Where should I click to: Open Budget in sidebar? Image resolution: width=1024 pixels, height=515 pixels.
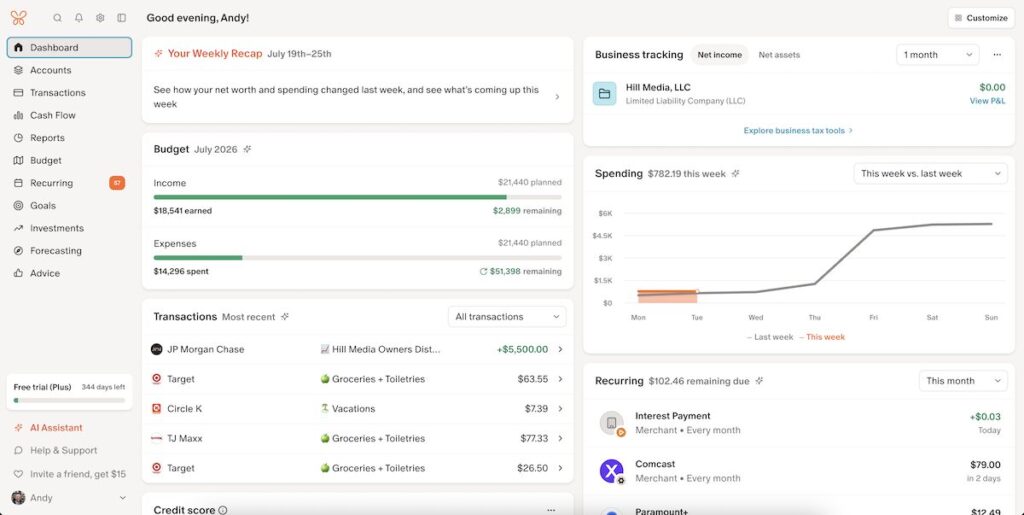(69, 161)
